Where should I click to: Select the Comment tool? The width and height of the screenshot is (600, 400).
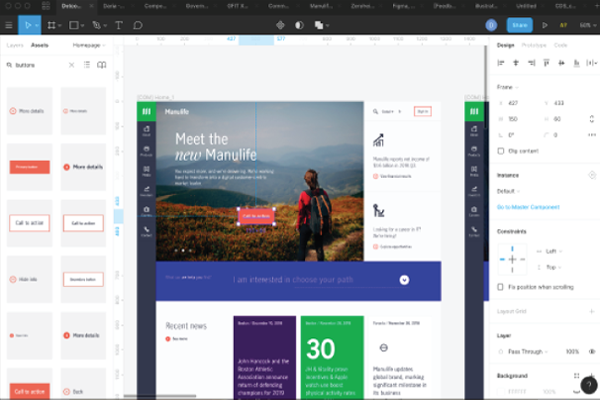tap(138, 25)
